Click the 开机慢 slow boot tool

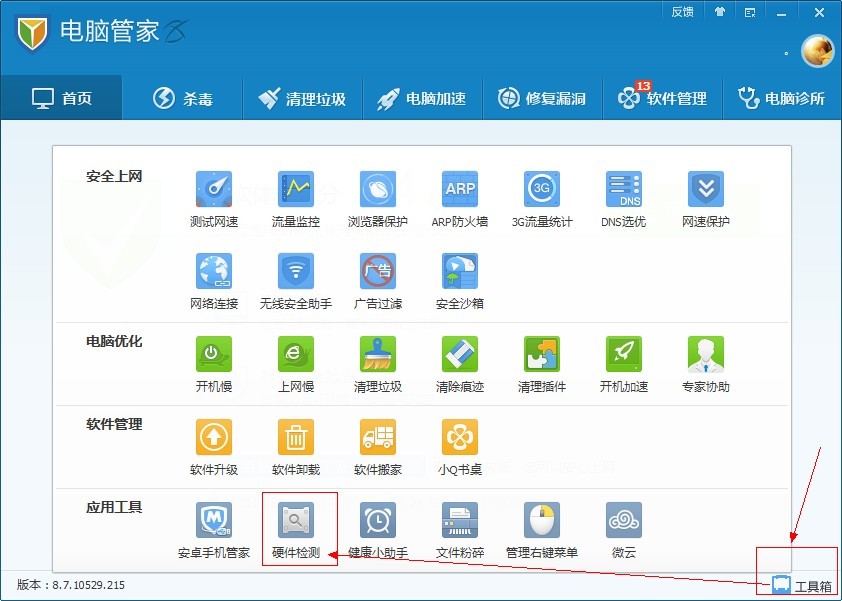pyautogui.click(x=214, y=365)
